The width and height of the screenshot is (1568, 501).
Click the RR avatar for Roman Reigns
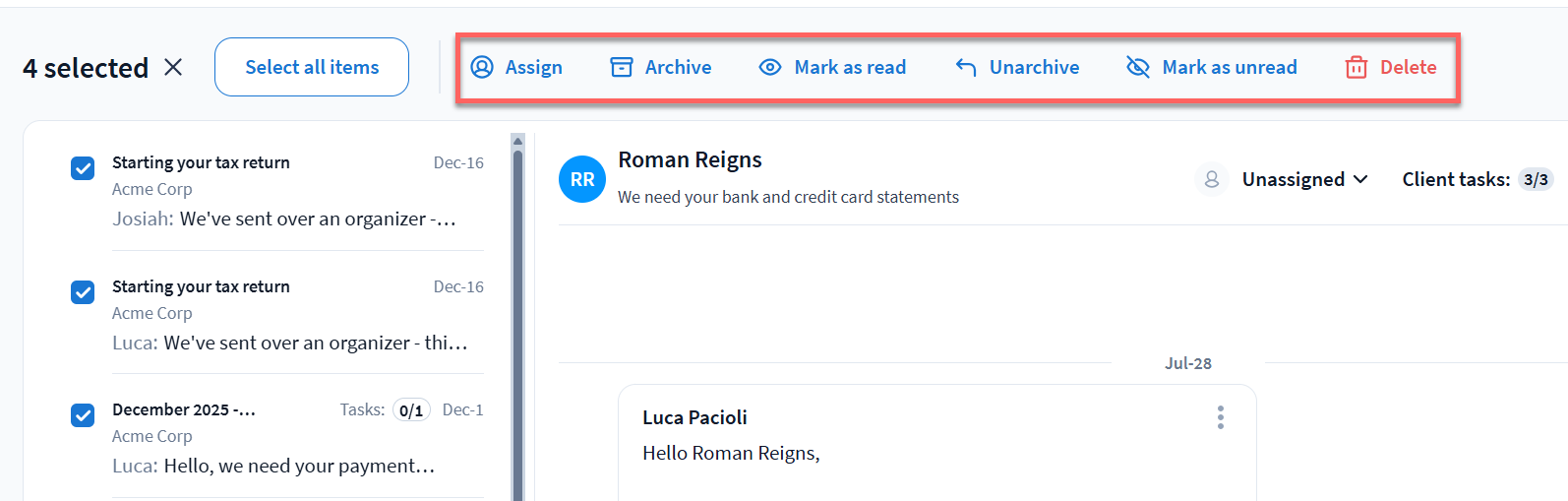pos(582,179)
